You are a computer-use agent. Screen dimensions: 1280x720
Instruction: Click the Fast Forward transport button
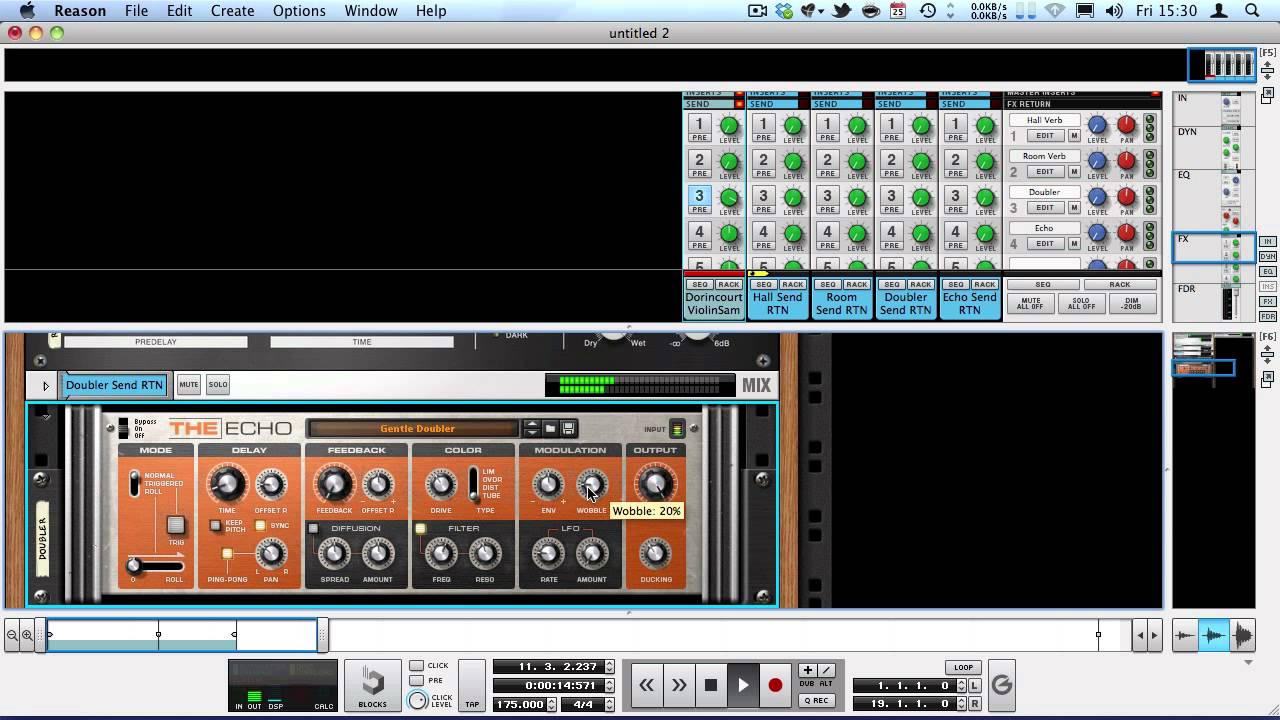point(679,685)
